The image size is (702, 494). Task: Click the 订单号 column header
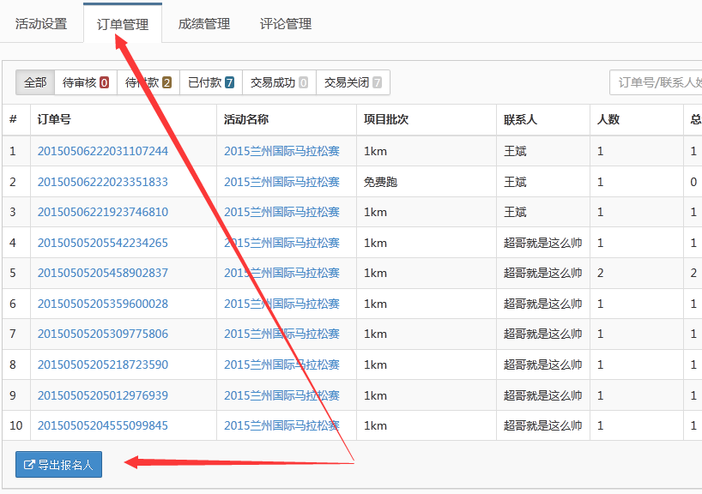pos(54,120)
